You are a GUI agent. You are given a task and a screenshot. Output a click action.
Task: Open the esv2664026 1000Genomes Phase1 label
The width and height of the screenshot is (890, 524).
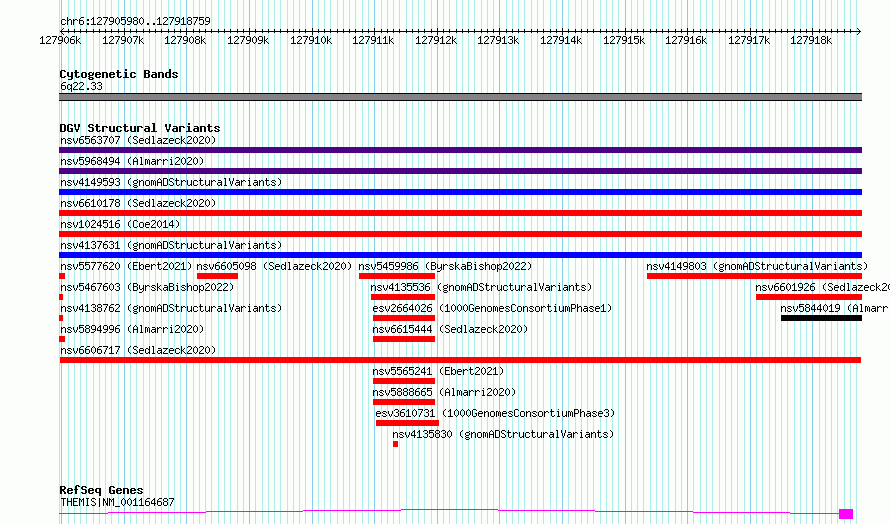[493, 308]
